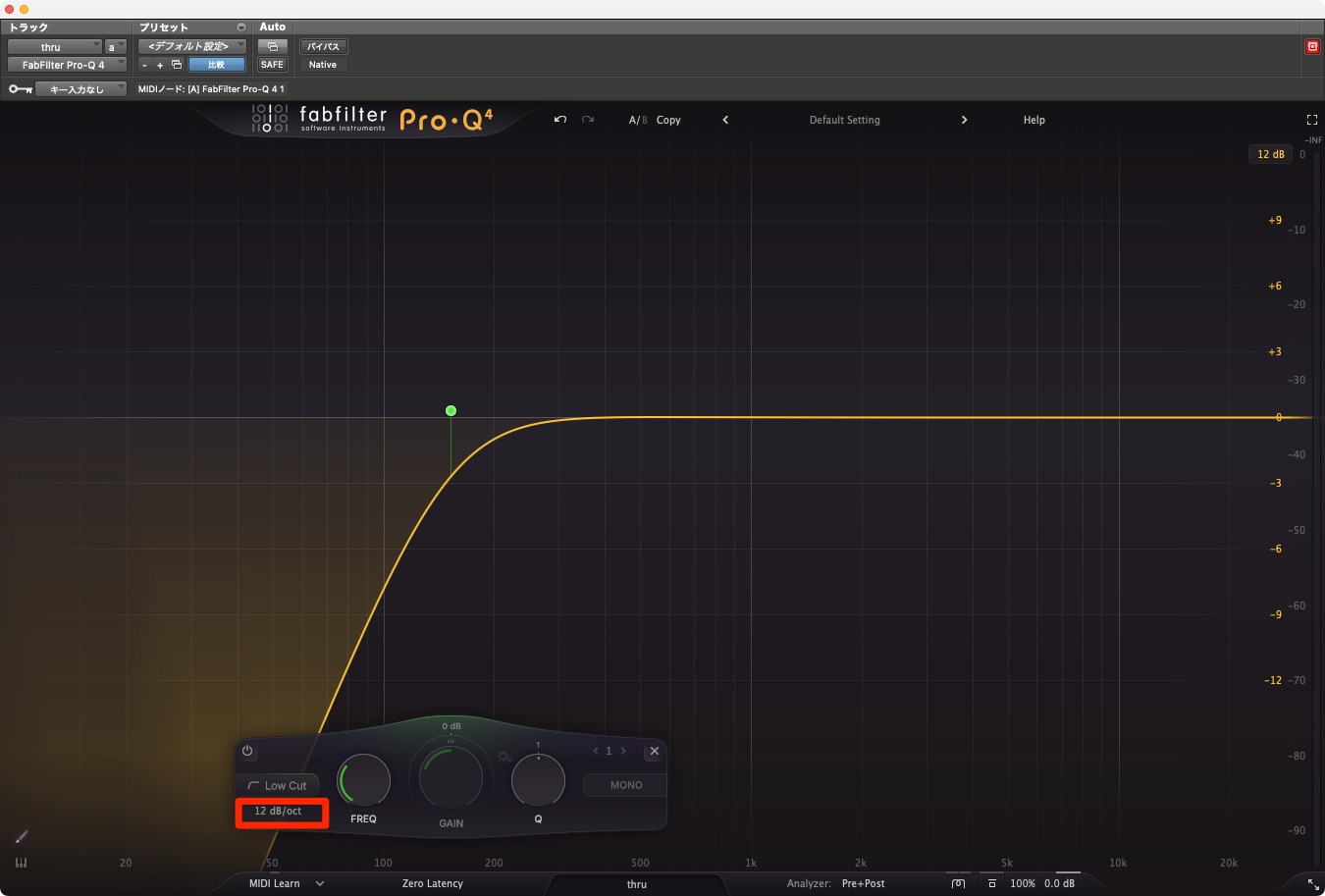Click the Q knob

538,781
